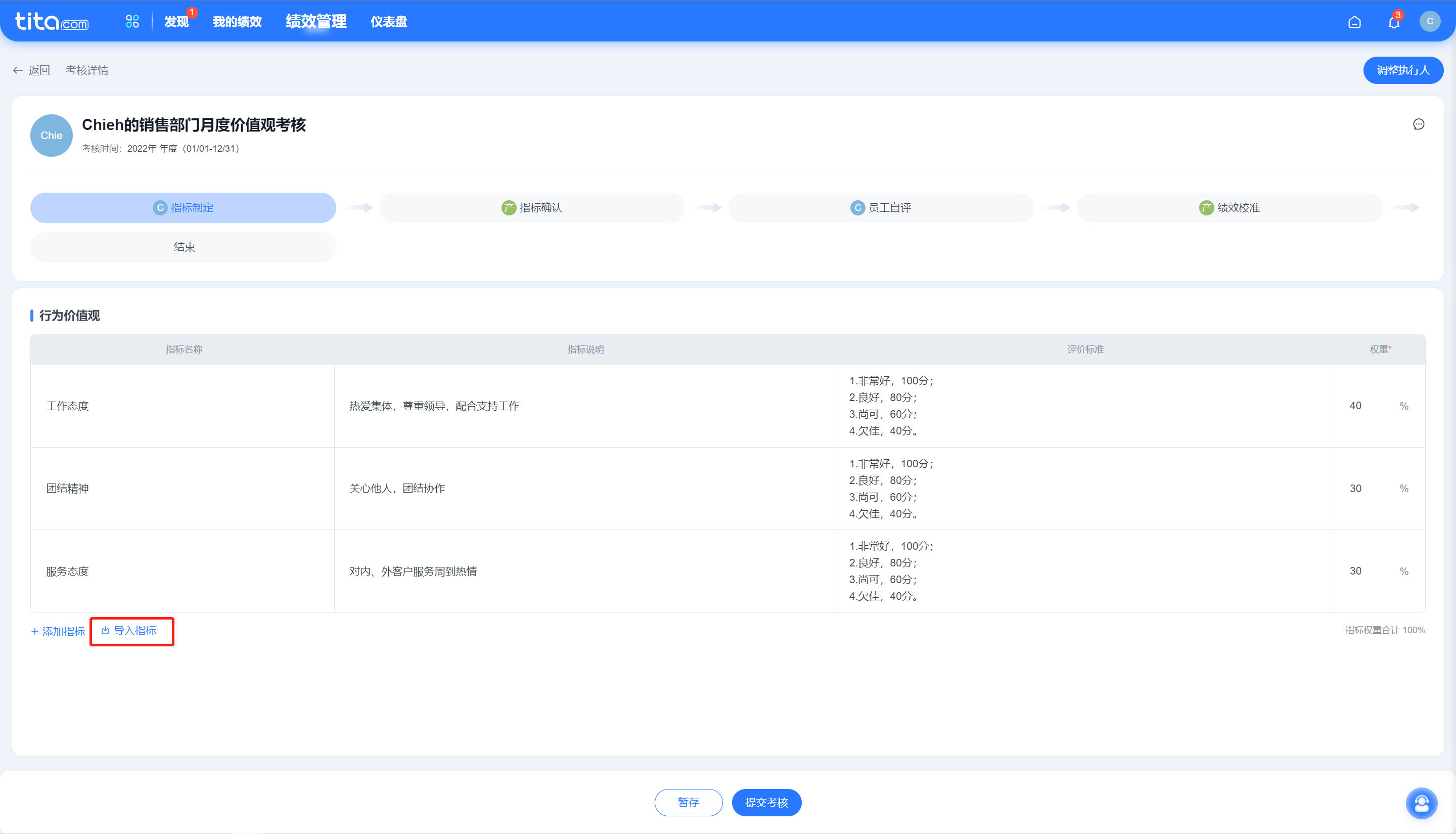Click the 评价标准 column header
This screenshot has width=1456, height=834.
click(x=1085, y=349)
